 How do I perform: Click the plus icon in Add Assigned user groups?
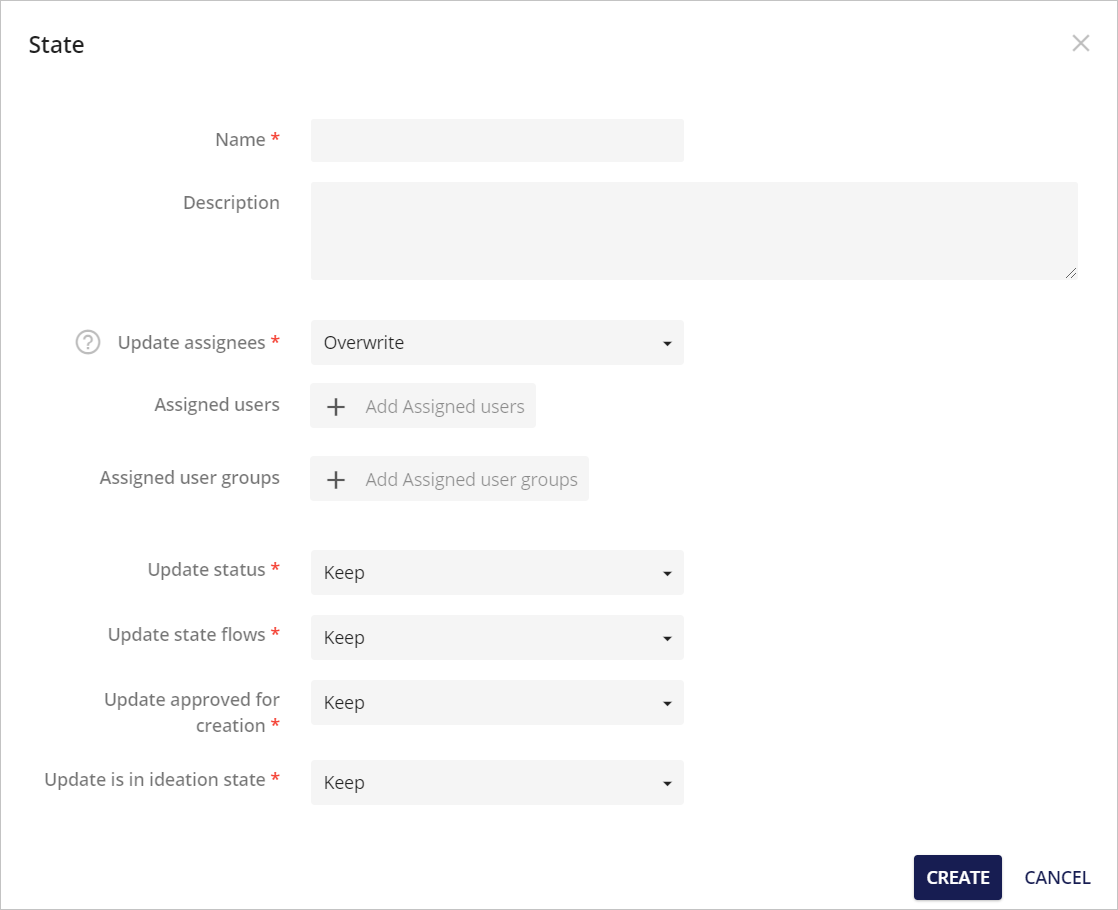pyautogui.click(x=336, y=479)
